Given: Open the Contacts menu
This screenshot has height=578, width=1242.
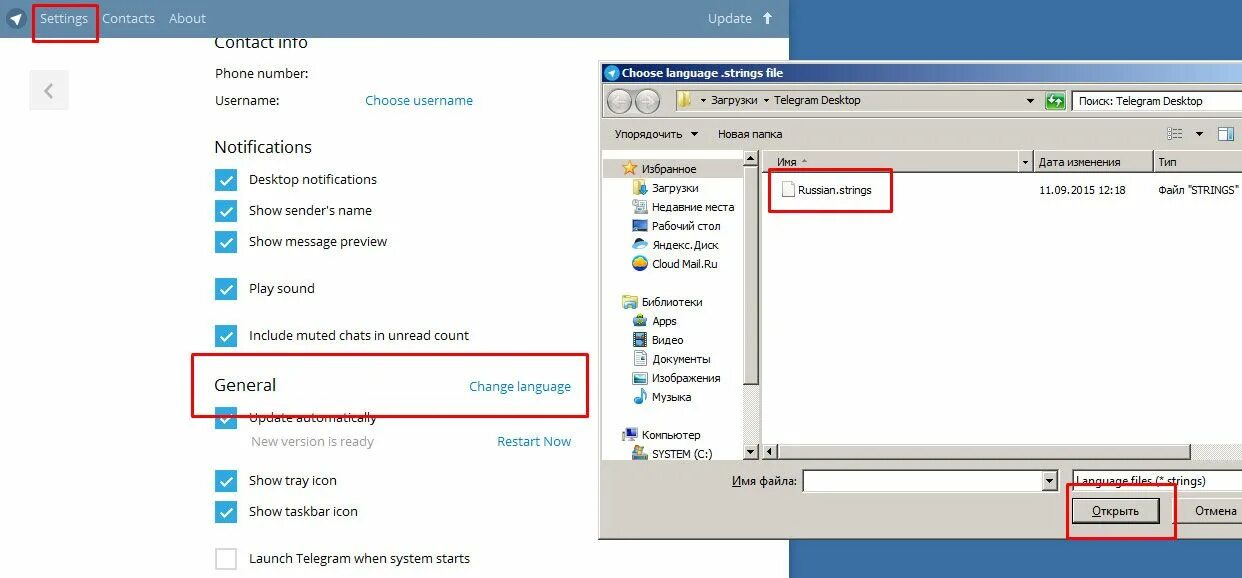Looking at the screenshot, I should coord(128,18).
